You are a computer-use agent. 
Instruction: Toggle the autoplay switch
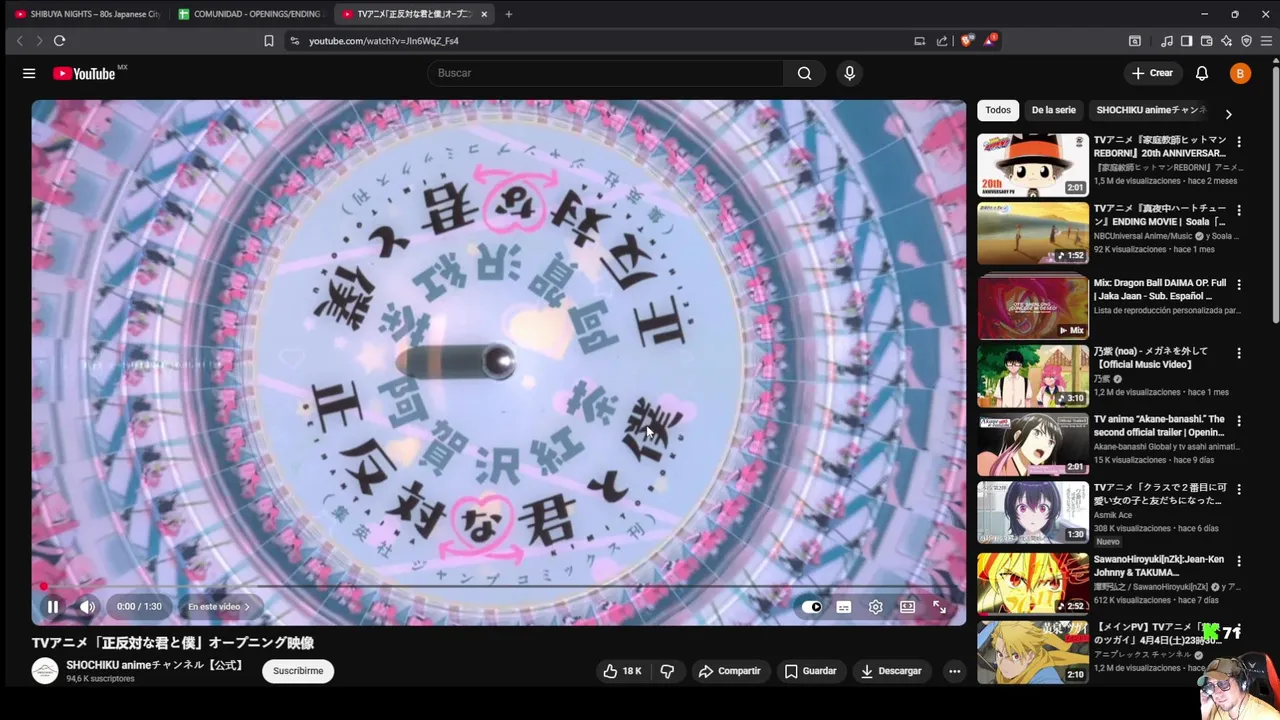(812, 607)
